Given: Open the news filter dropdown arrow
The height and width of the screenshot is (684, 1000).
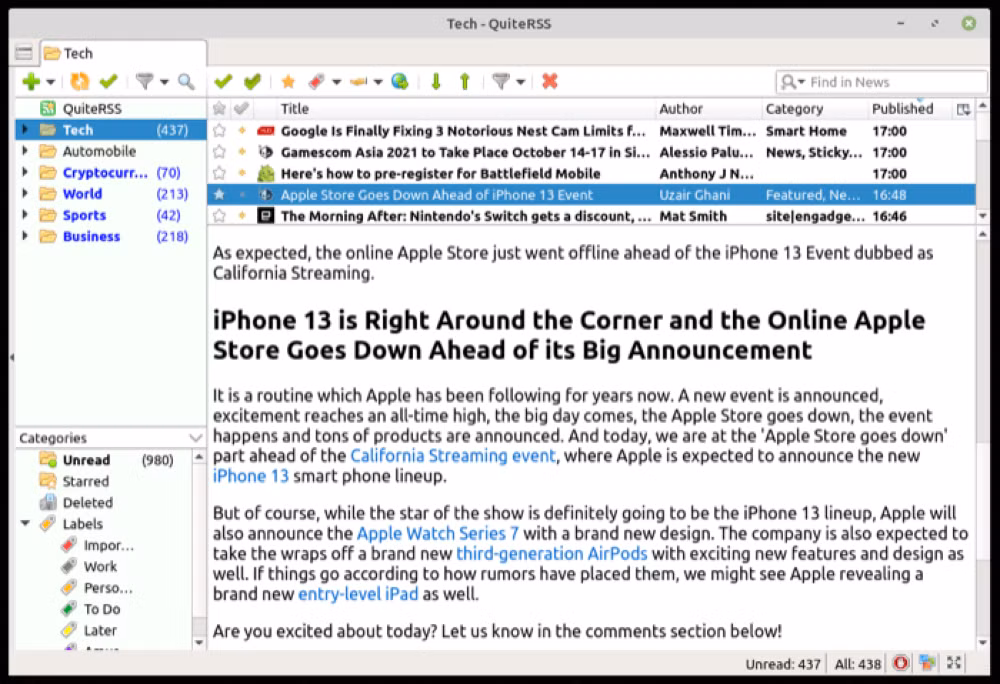Looking at the screenshot, I should point(520,82).
